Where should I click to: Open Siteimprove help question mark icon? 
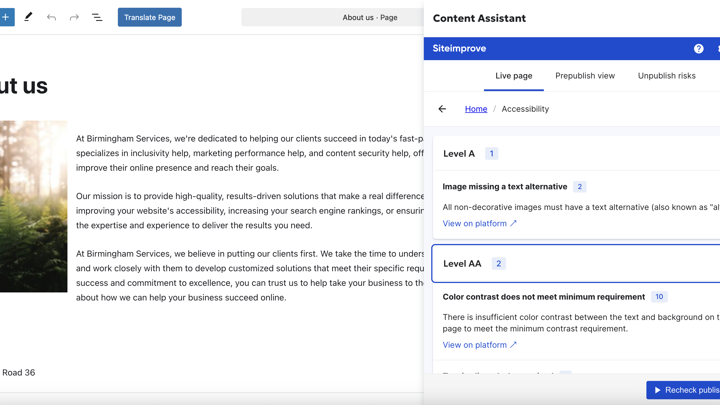click(698, 49)
